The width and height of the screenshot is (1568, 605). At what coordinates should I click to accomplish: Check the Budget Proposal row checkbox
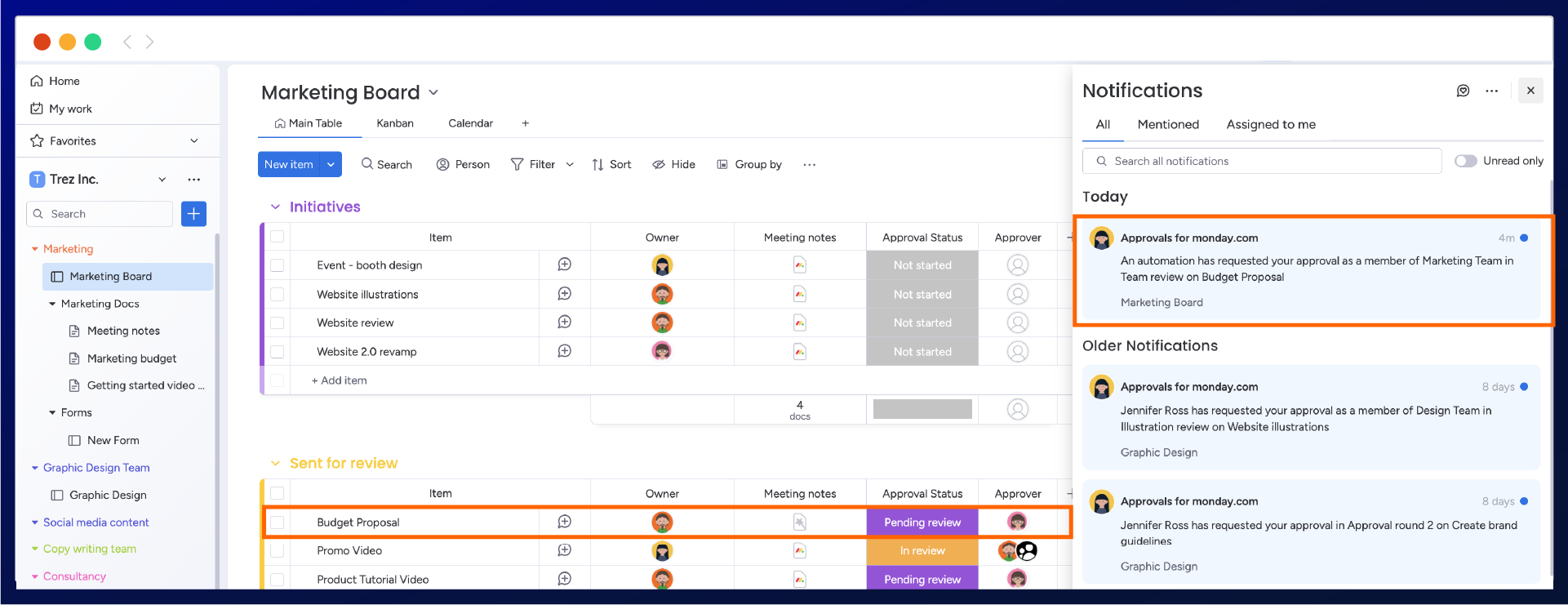[278, 523]
